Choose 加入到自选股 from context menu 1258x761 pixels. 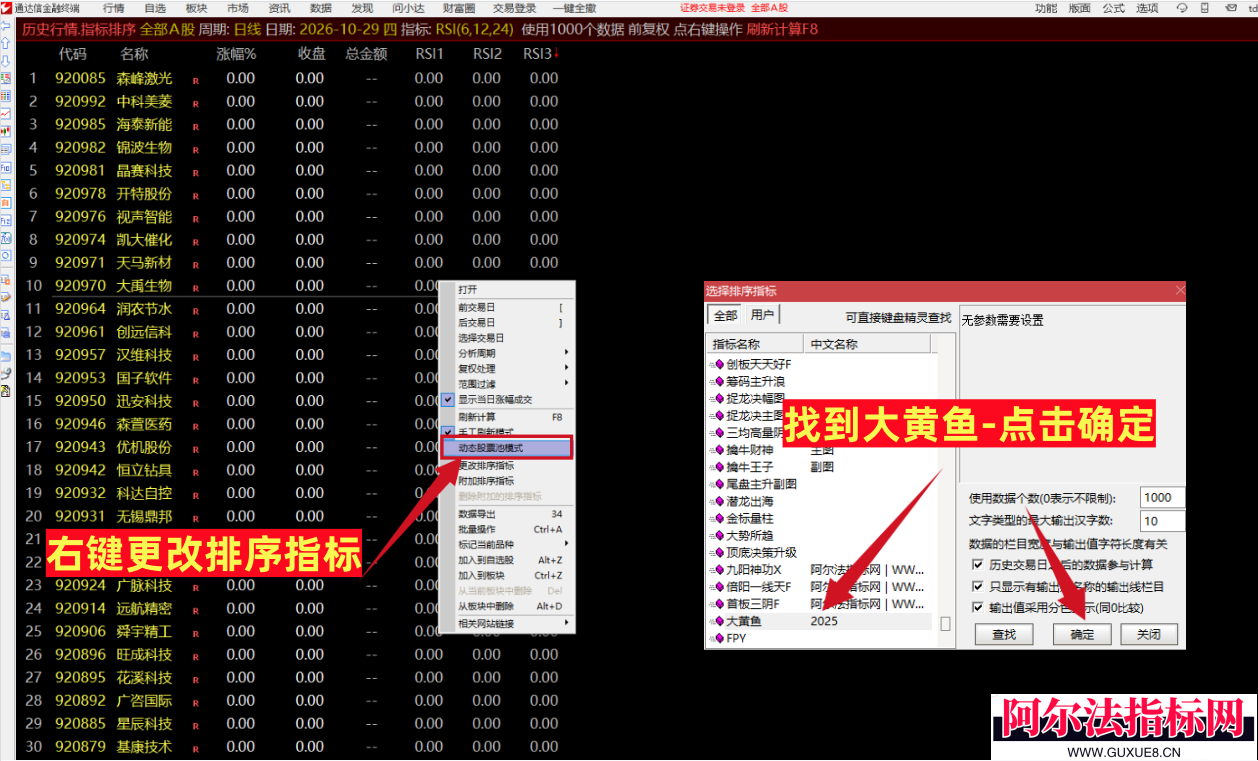pyautogui.click(x=508, y=560)
